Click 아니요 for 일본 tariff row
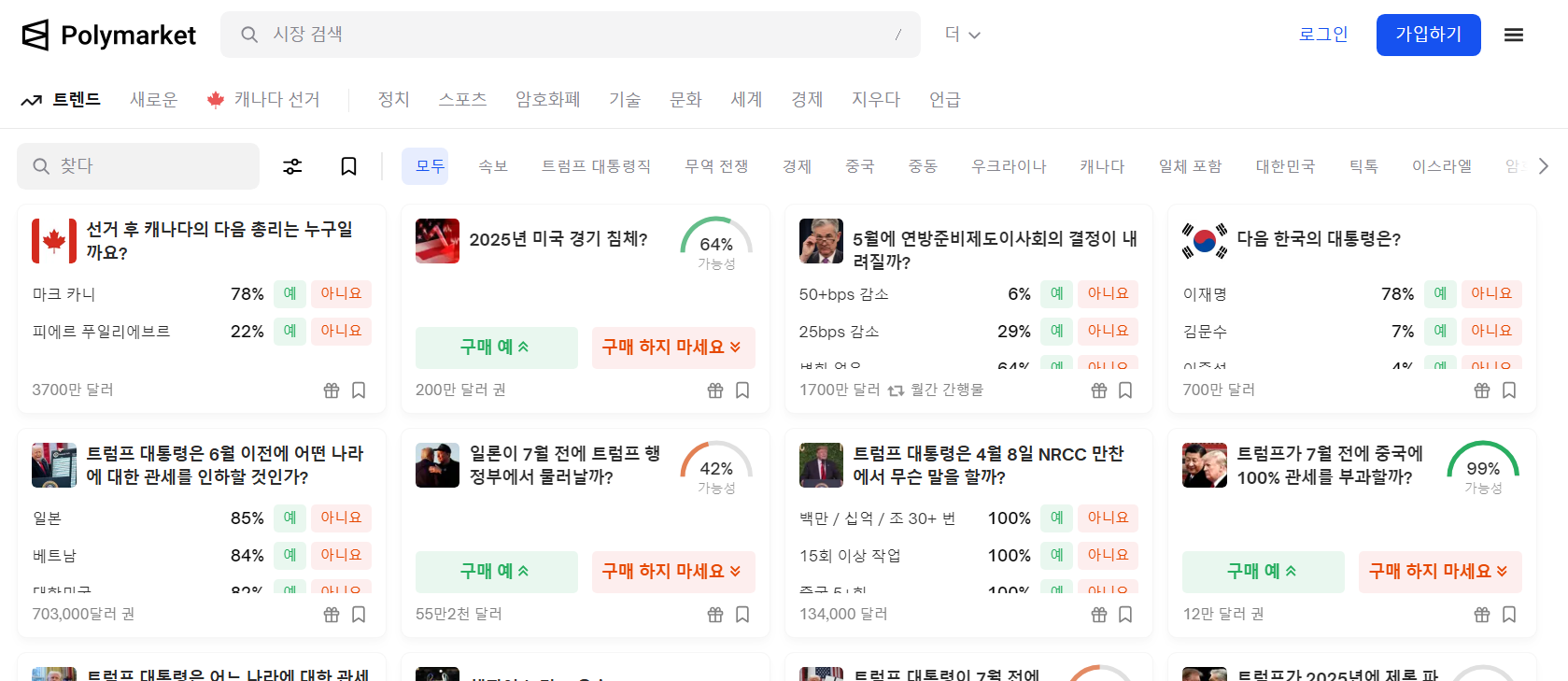This screenshot has width=1568, height=681. click(341, 518)
